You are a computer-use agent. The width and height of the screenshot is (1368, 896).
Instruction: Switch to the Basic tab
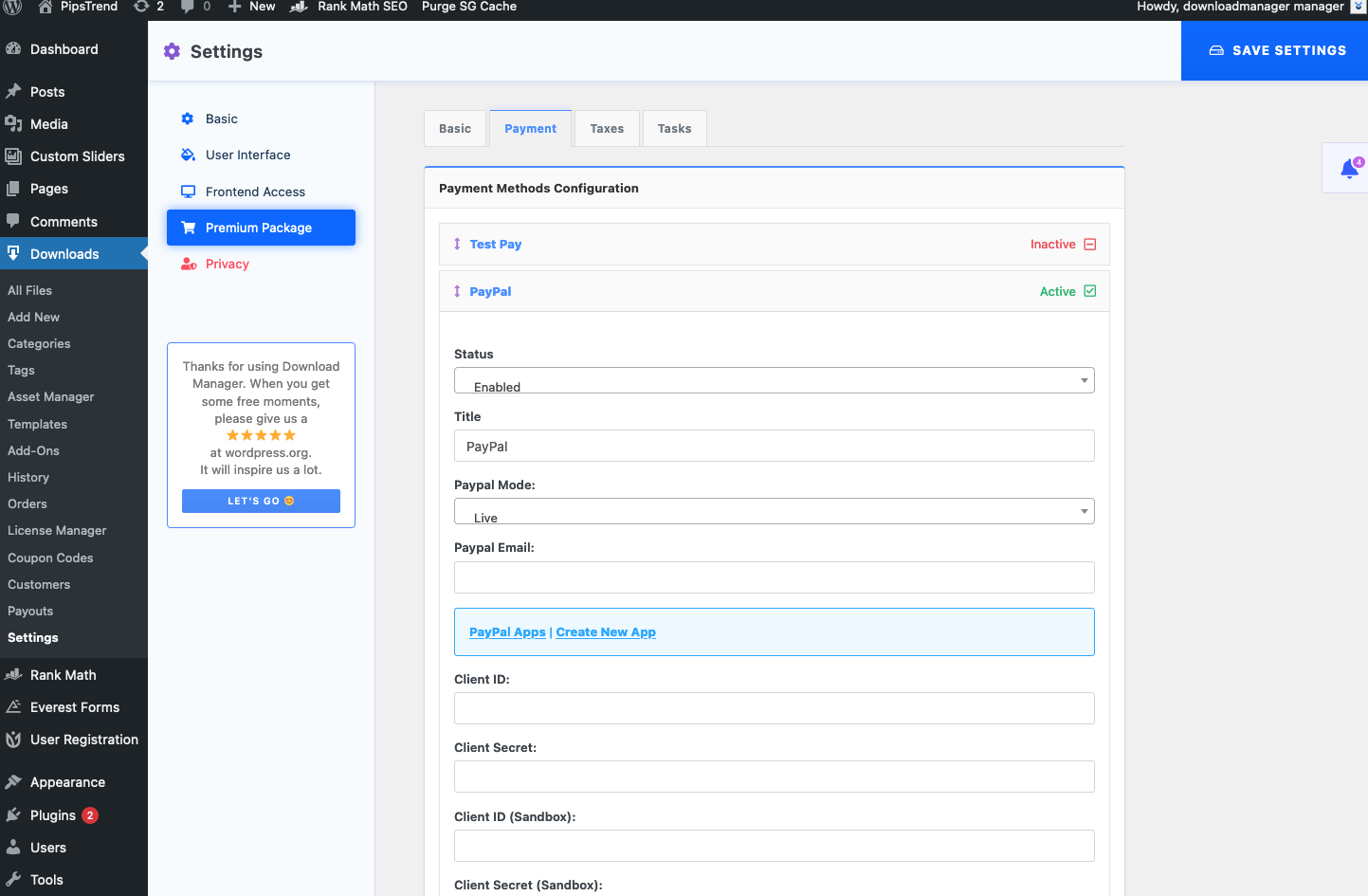(x=455, y=129)
